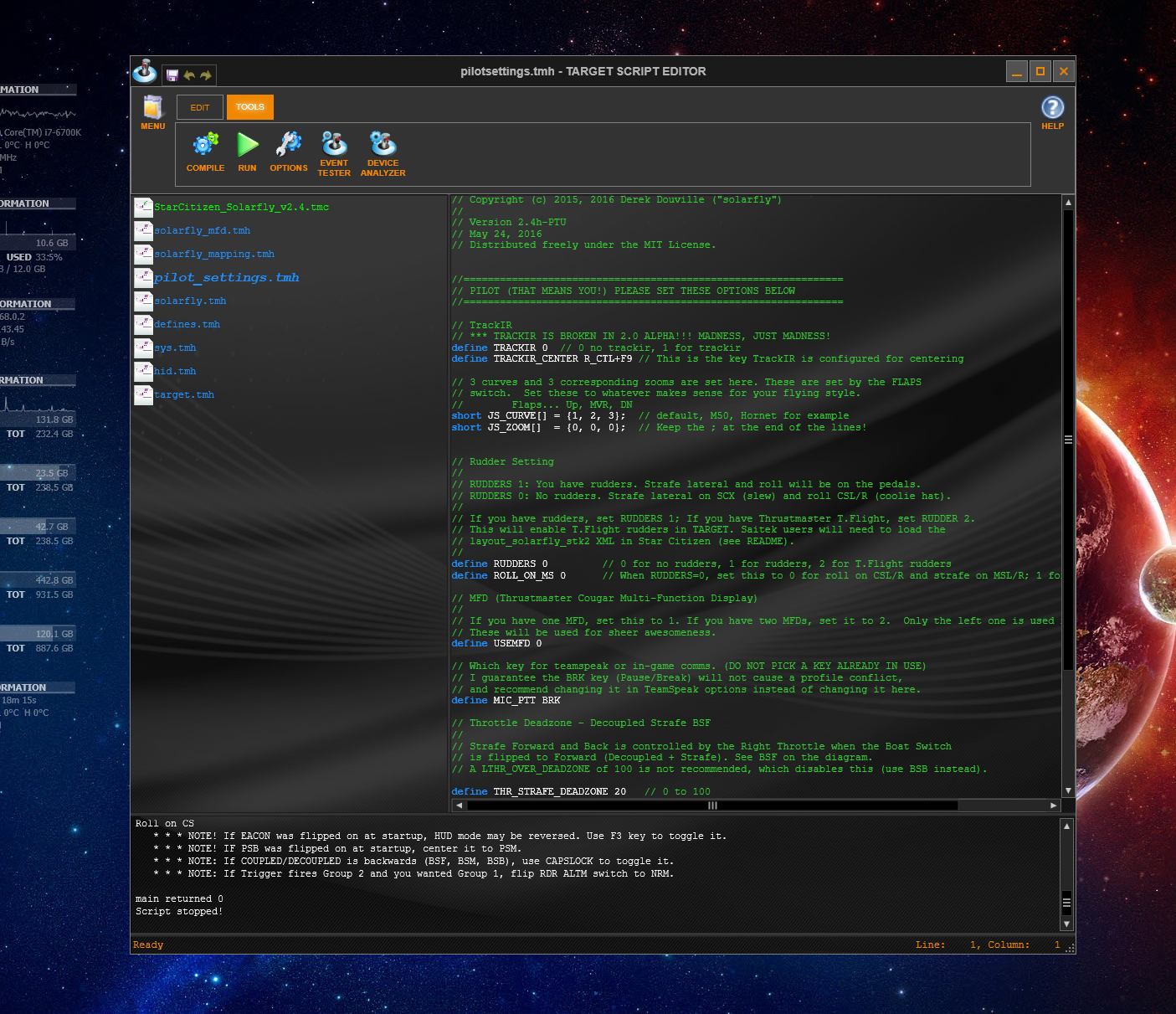Select pilot_settings.tmh file
Screen dimensions: 1176x1014
click(227, 277)
